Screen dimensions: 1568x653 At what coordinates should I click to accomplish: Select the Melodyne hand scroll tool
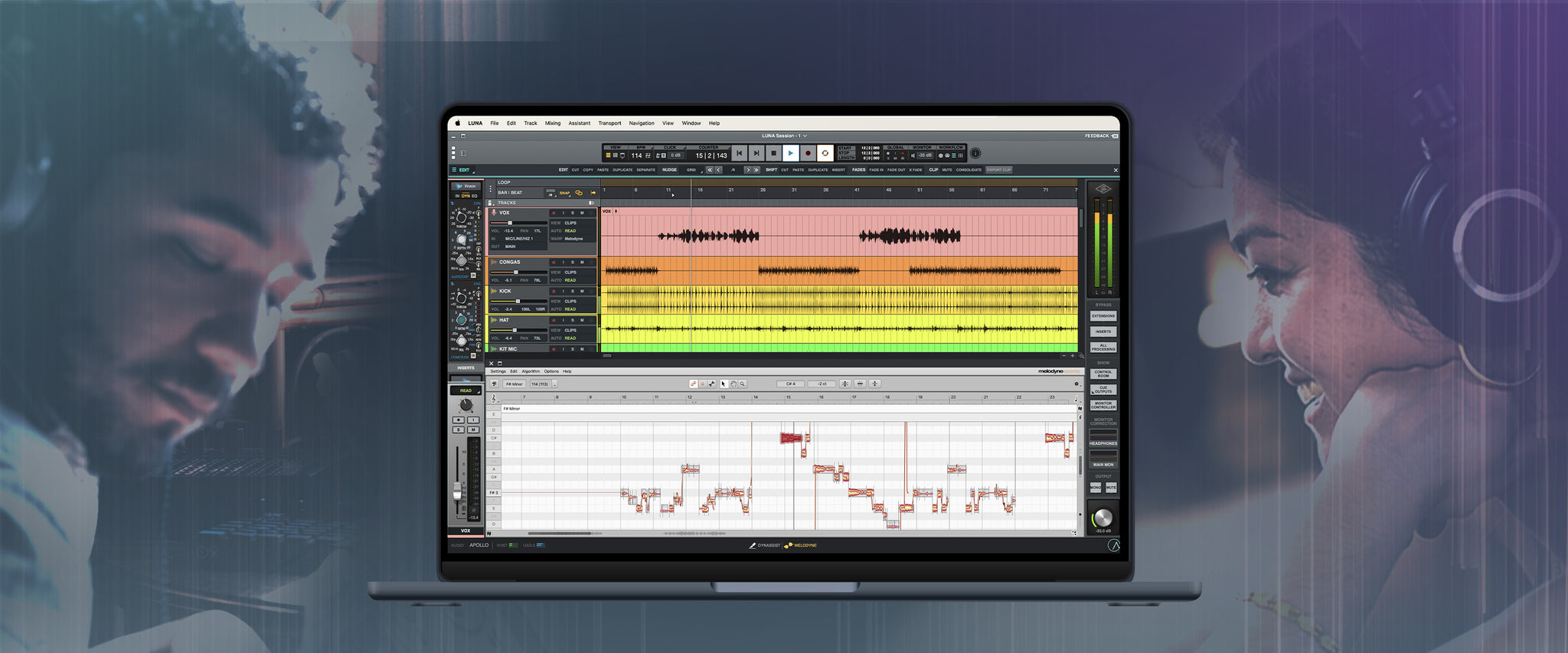pyautogui.click(x=733, y=384)
